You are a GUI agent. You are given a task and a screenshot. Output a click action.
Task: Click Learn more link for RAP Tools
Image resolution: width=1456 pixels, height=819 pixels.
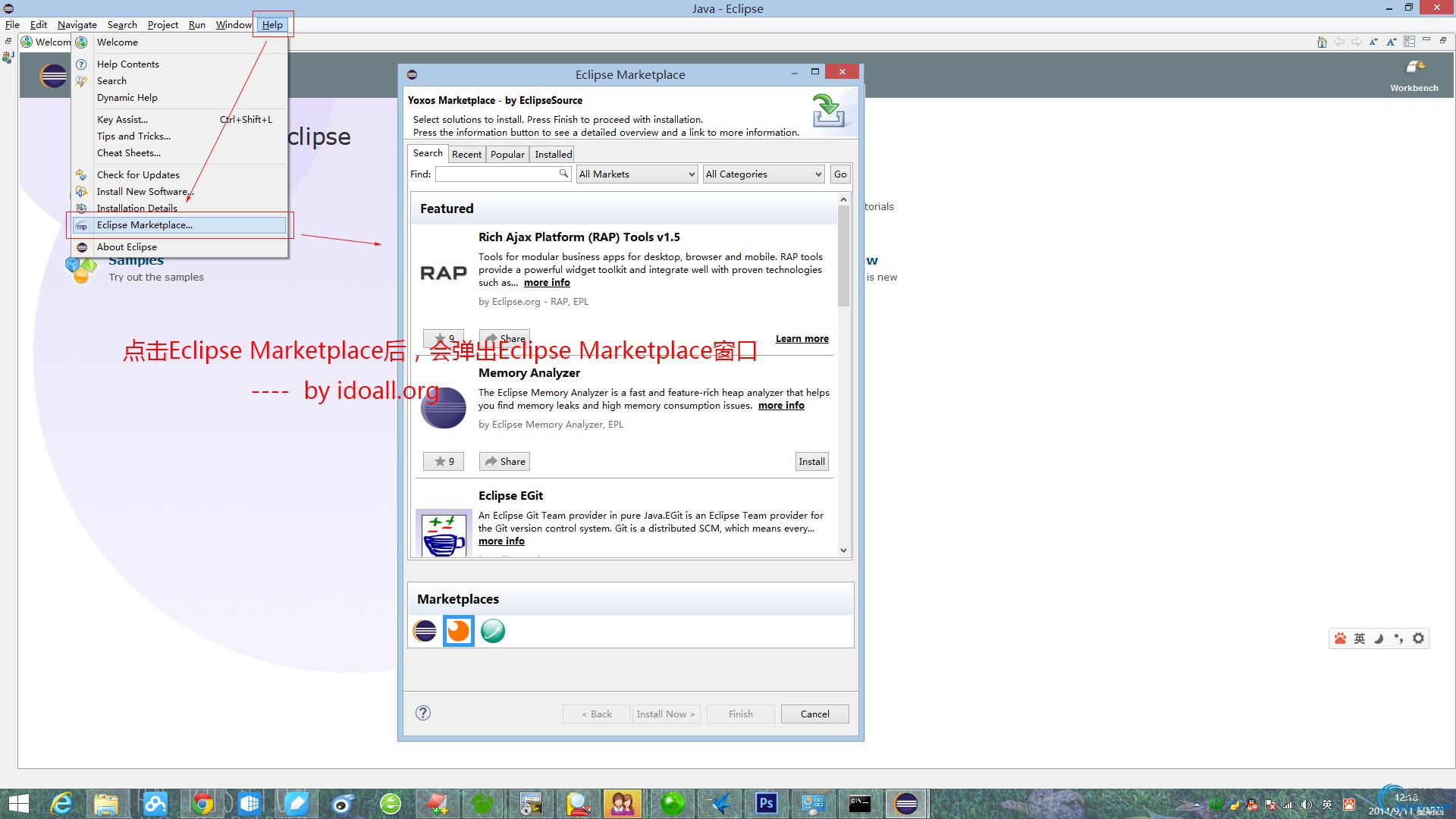[x=802, y=339]
